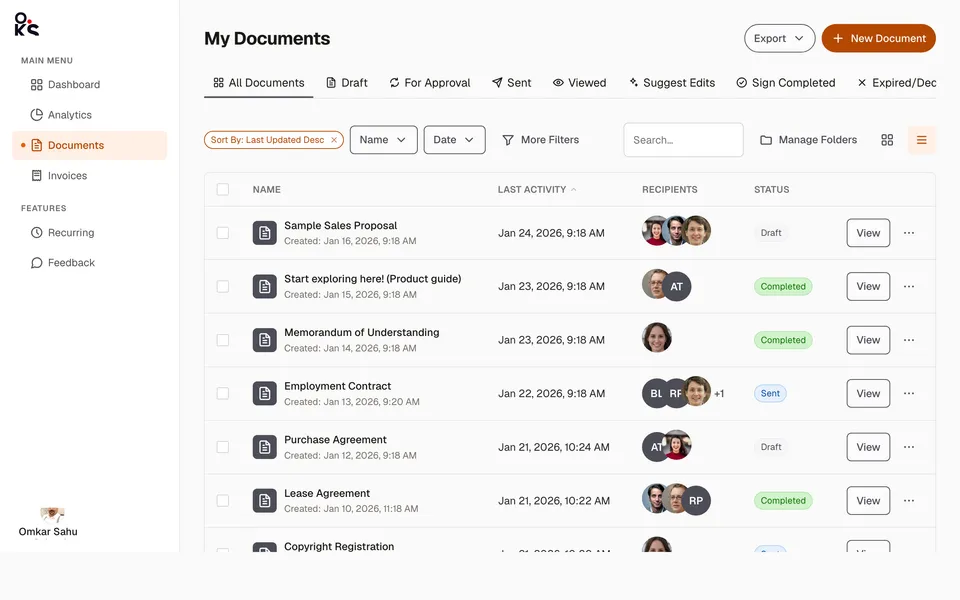Click the OKS logo in the sidebar
The width and height of the screenshot is (960, 600).
point(26,24)
